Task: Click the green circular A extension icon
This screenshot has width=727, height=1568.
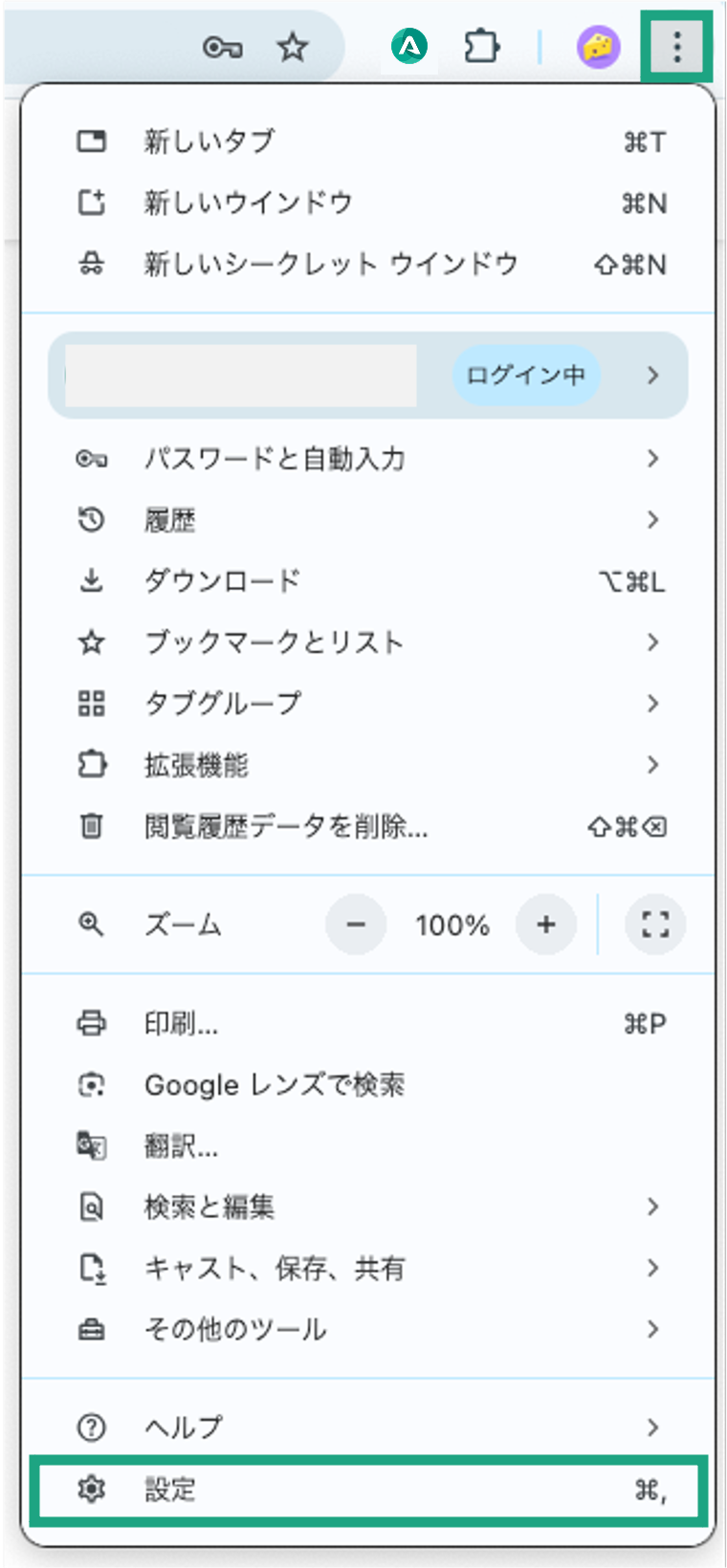Action: pos(409,46)
